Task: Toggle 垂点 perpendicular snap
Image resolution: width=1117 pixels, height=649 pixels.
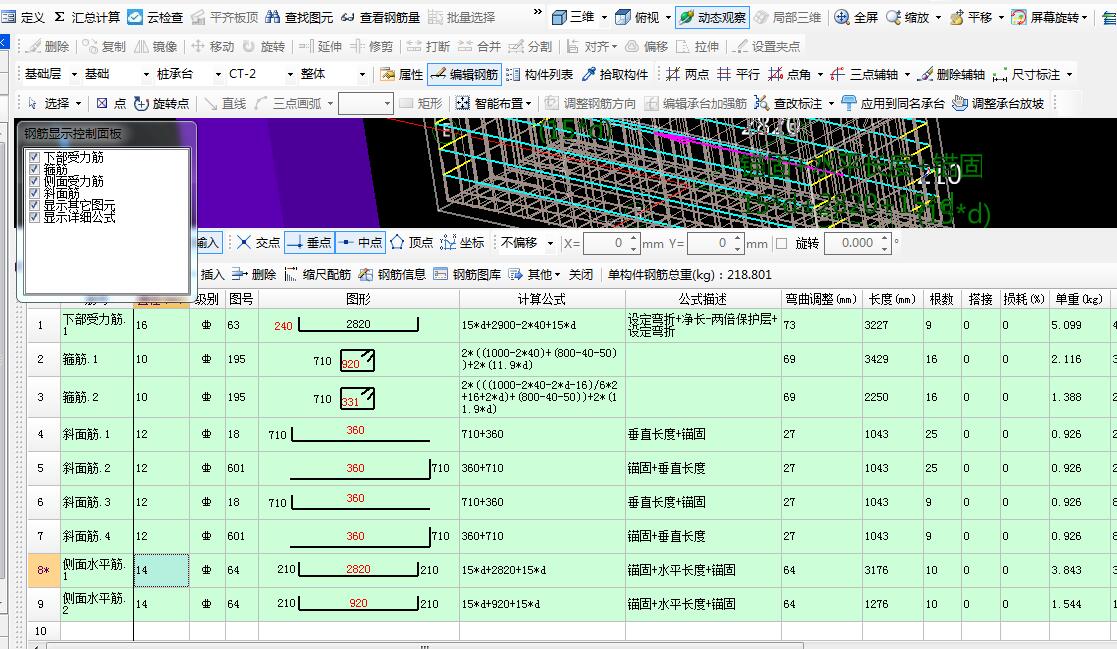Action: (x=309, y=243)
